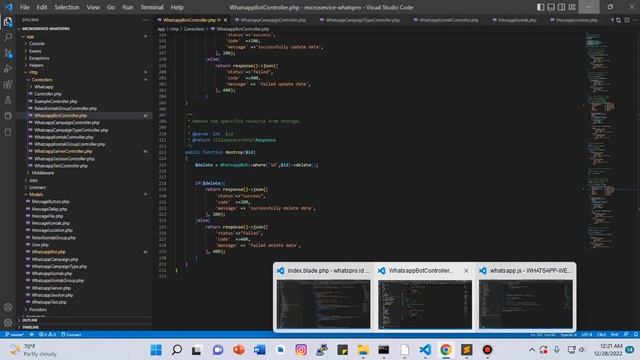Image resolution: width=640 pixels, height=360 pixels.
Task: Open WhatsappBot.php model file
Action: tap(48, 252)
